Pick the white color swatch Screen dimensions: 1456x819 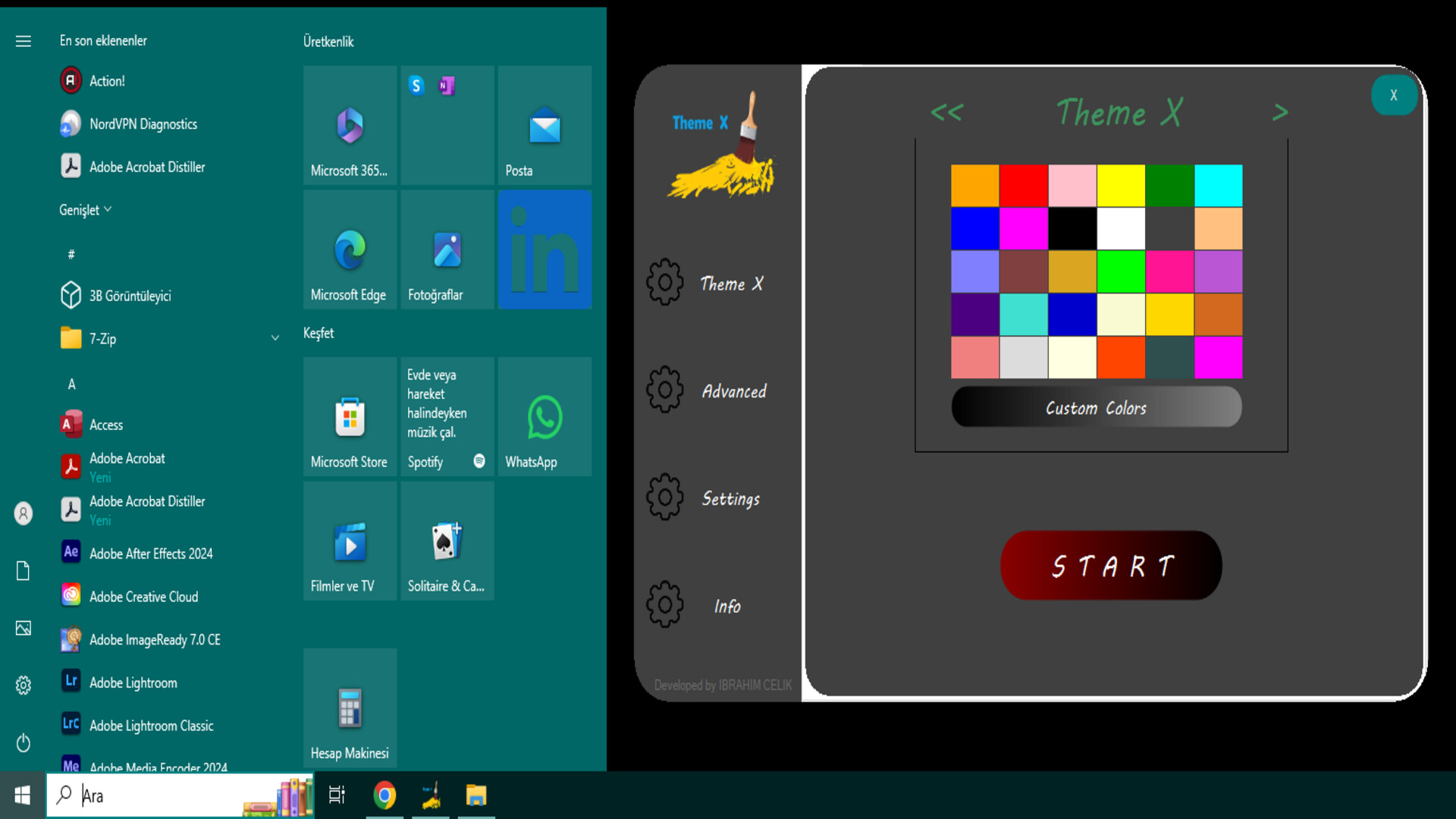tap(1121, 229)
